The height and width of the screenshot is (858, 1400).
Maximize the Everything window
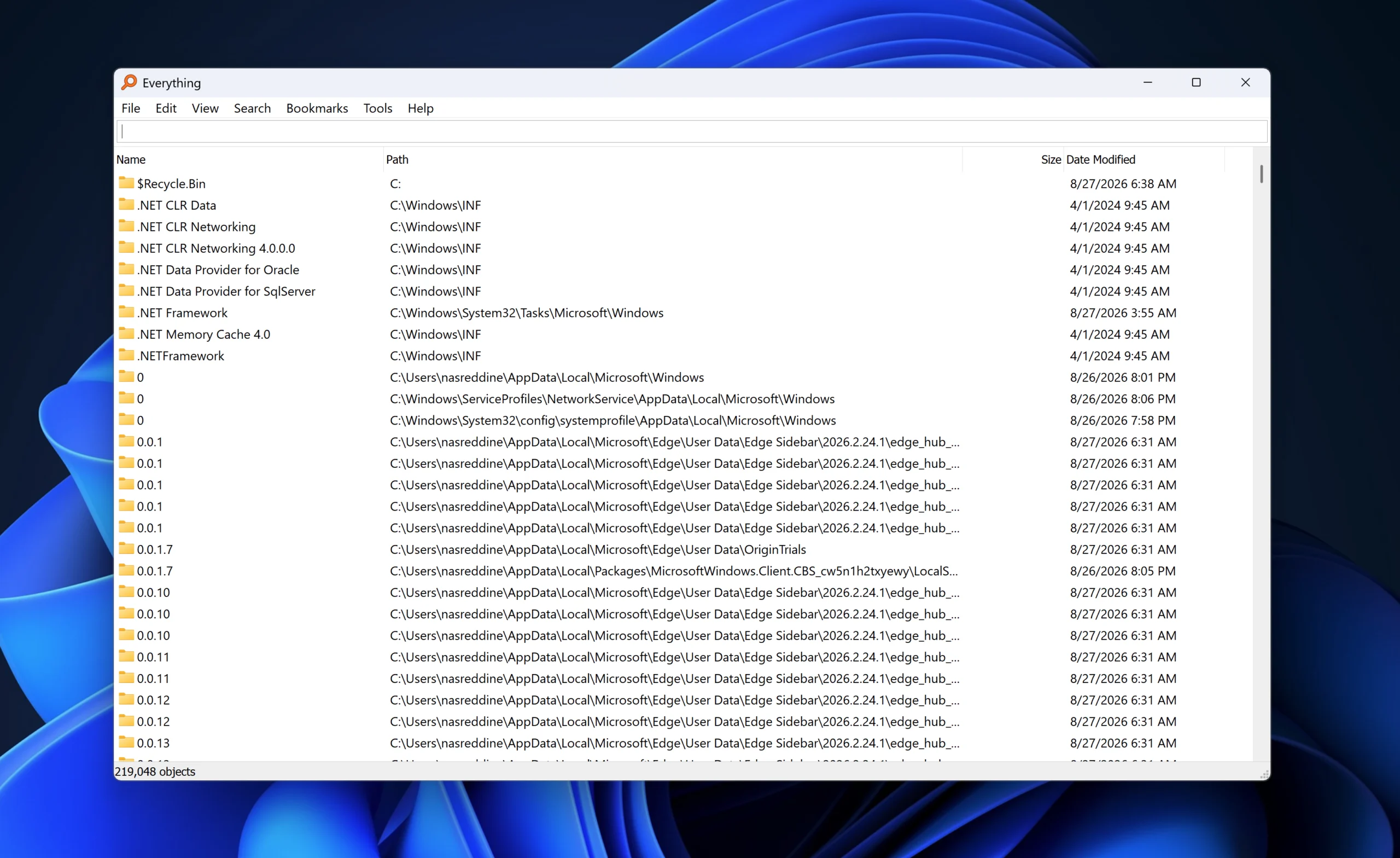[1196, 83]
